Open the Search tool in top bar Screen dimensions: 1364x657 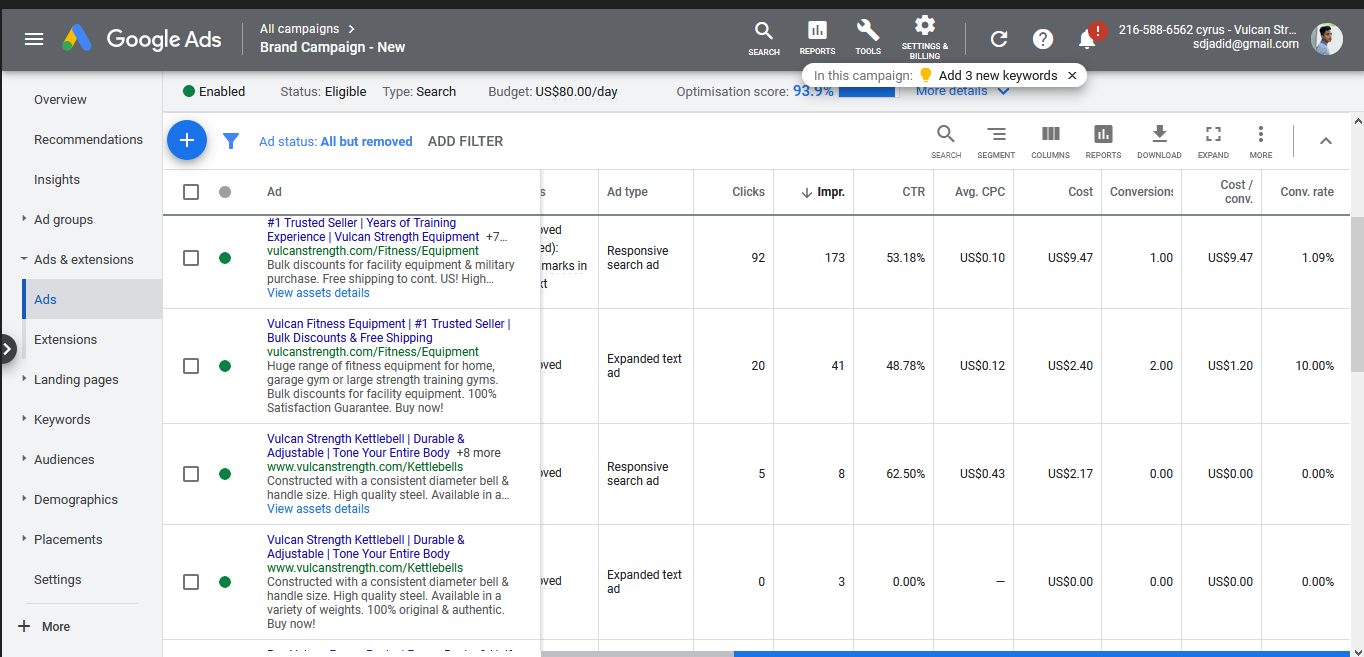click(764, 38)
